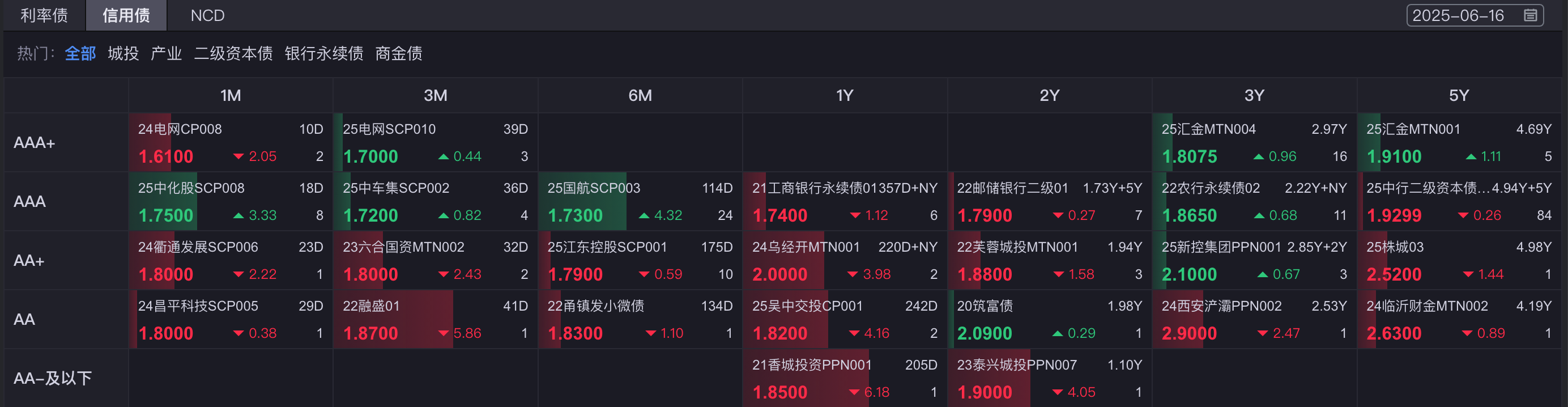Open the 25株城03 bond cell

pos(1459,261)
